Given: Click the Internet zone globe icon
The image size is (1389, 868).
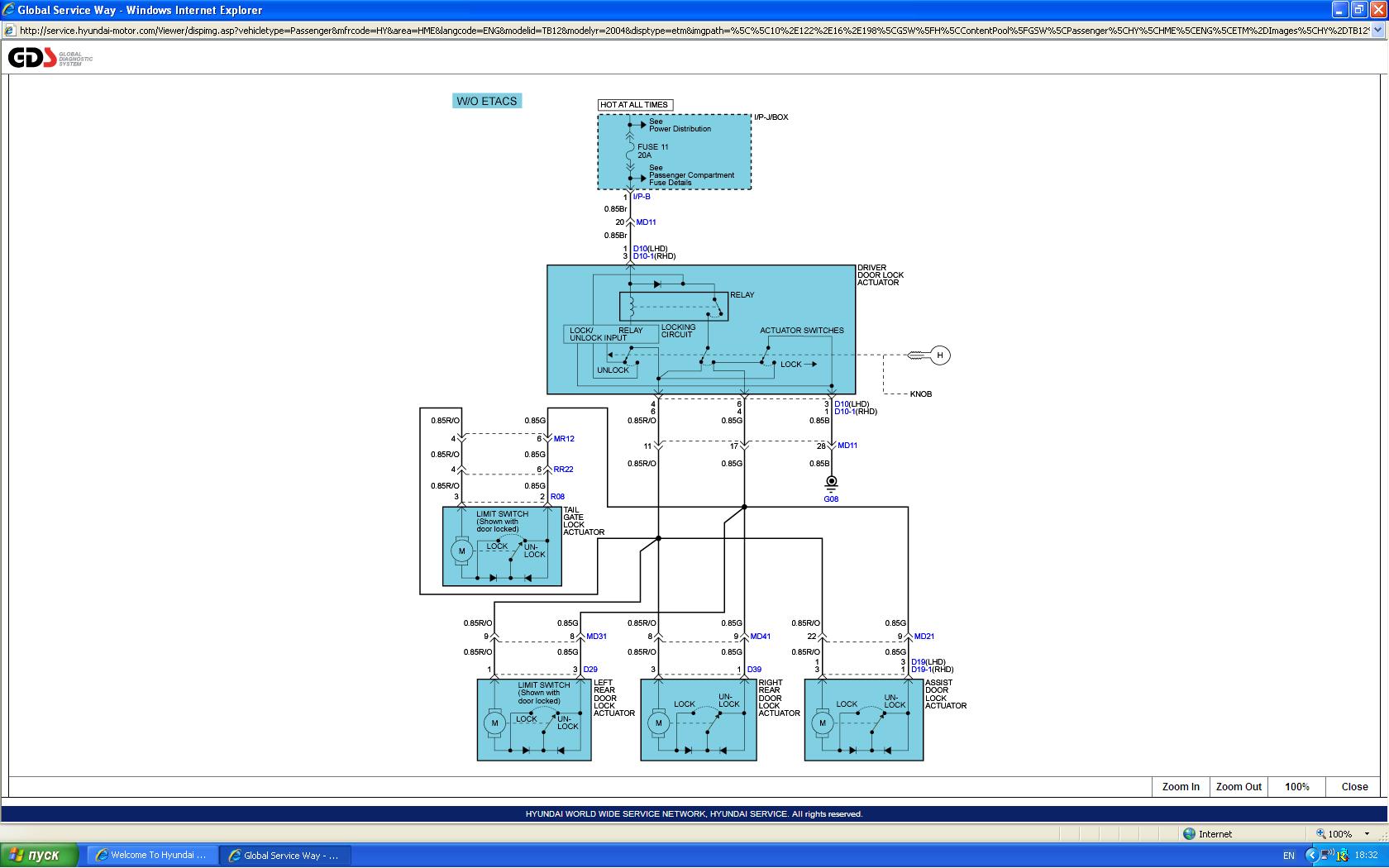Looking at the screenshot, I should (x=1189, y=834).
